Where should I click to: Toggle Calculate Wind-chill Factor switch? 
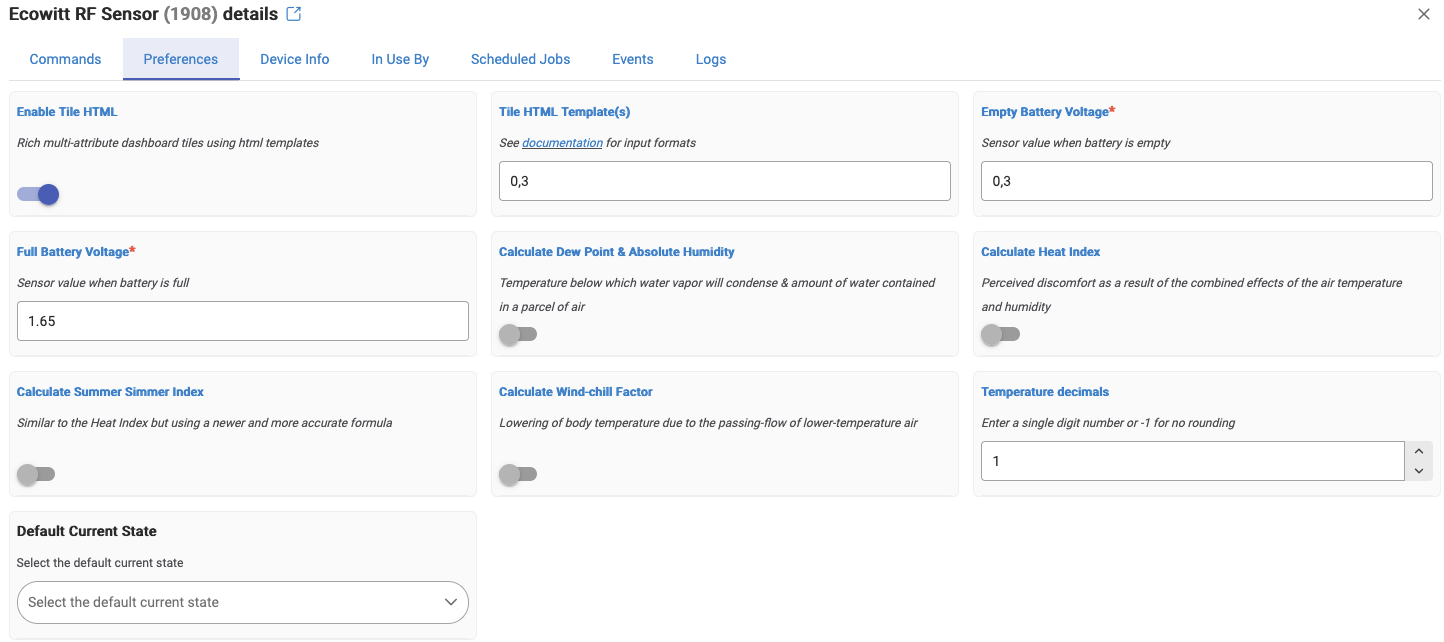518,474
